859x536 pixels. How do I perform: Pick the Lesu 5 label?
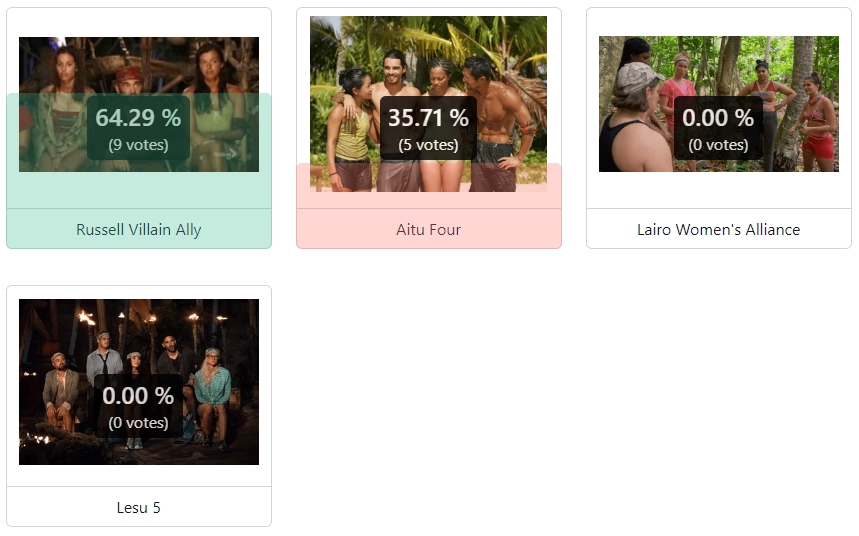pyautogui.click(x=139, y=508)
